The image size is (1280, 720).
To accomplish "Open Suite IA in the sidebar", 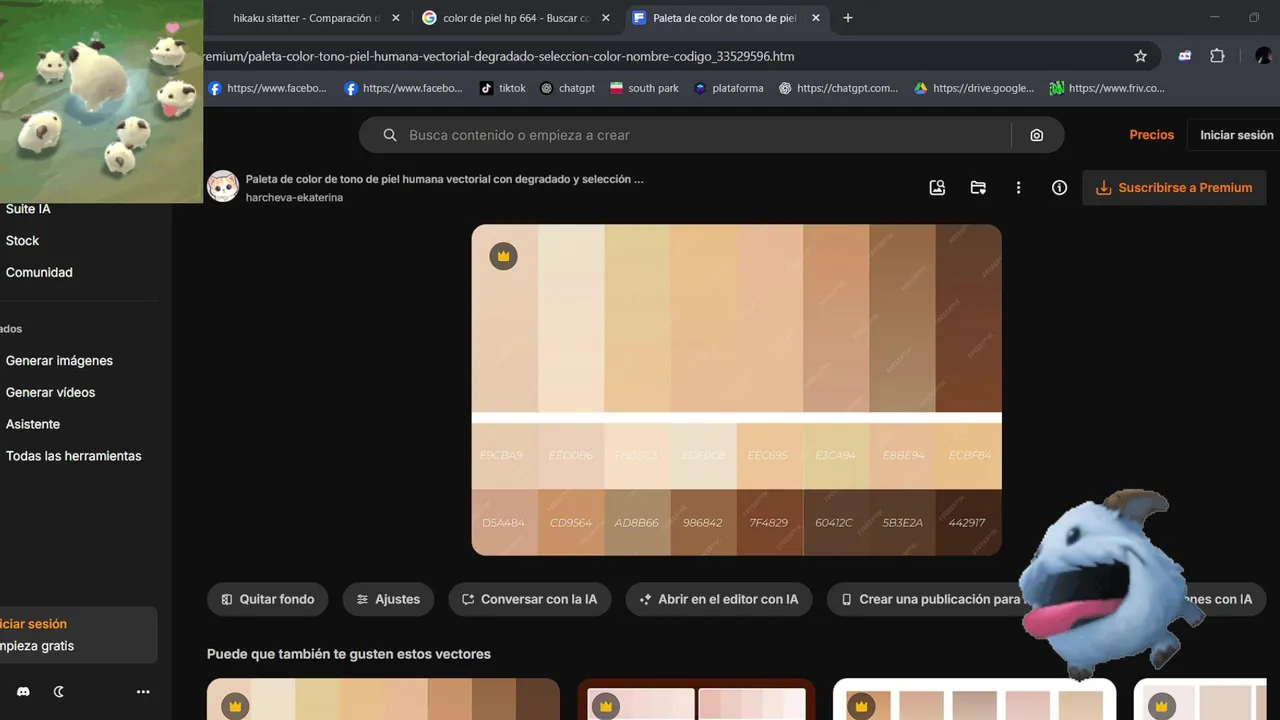I will [x=28, y=209].
